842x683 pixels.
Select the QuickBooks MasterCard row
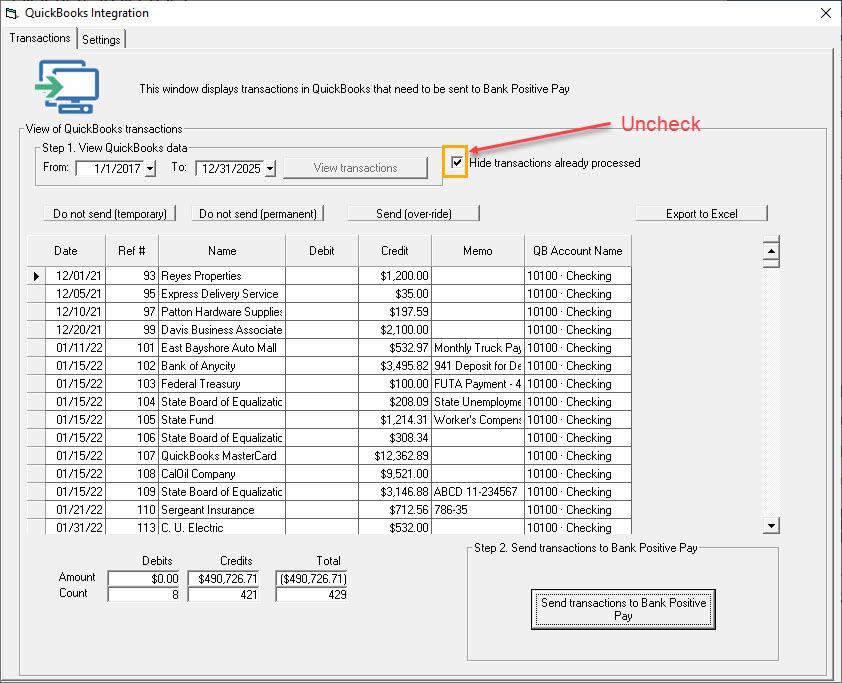[x=329, y=456]
